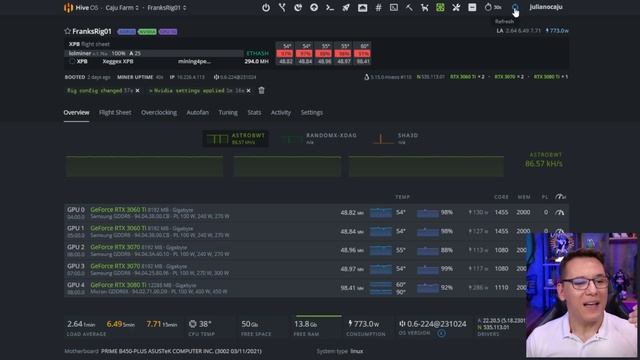Click the Xeggex XPB wallet name
640x360 pixels.
click(x=118, y=61)
